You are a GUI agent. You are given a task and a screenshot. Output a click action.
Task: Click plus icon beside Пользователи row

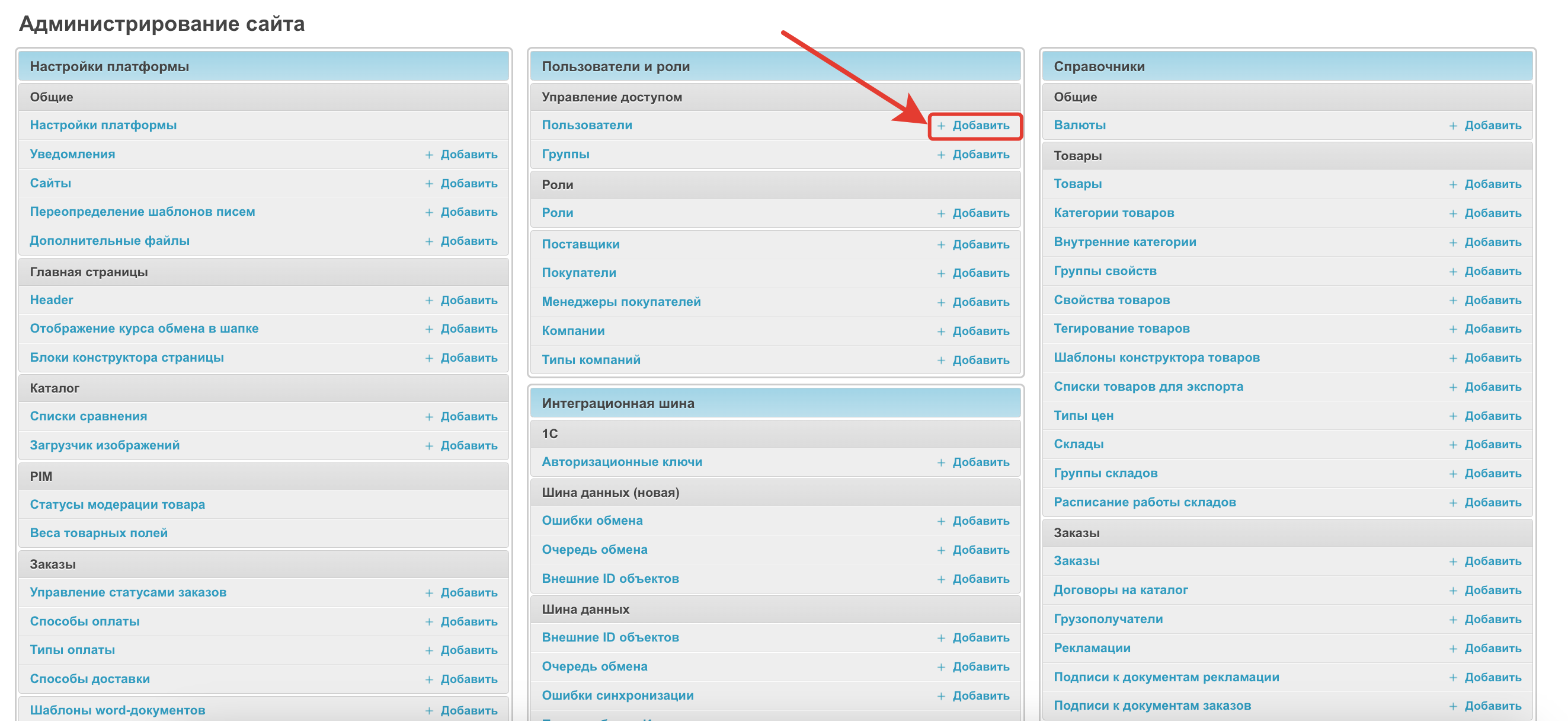coord(941,126)
